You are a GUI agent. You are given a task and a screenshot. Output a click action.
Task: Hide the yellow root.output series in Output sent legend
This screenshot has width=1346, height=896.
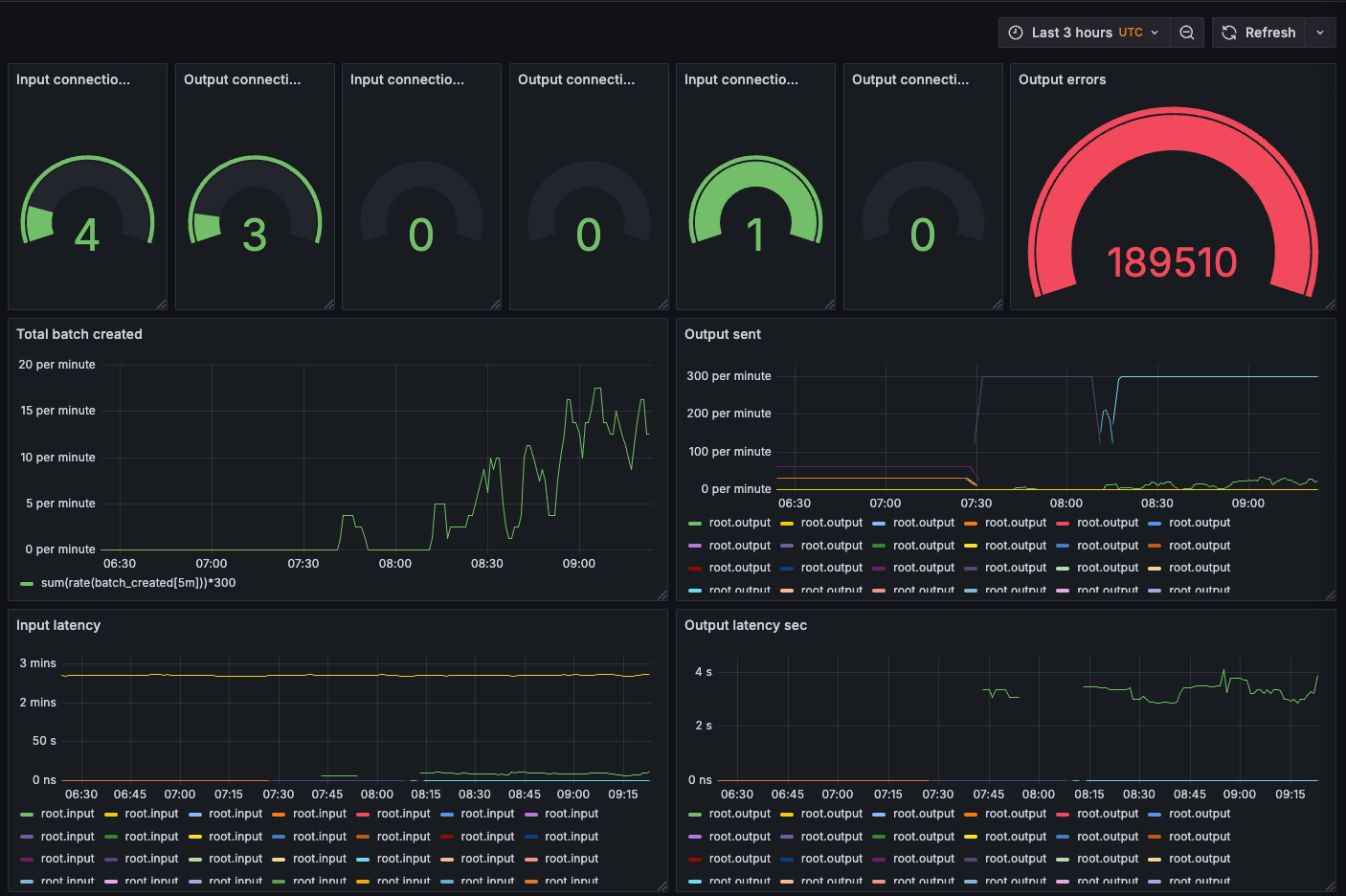(x=831, y=523)
